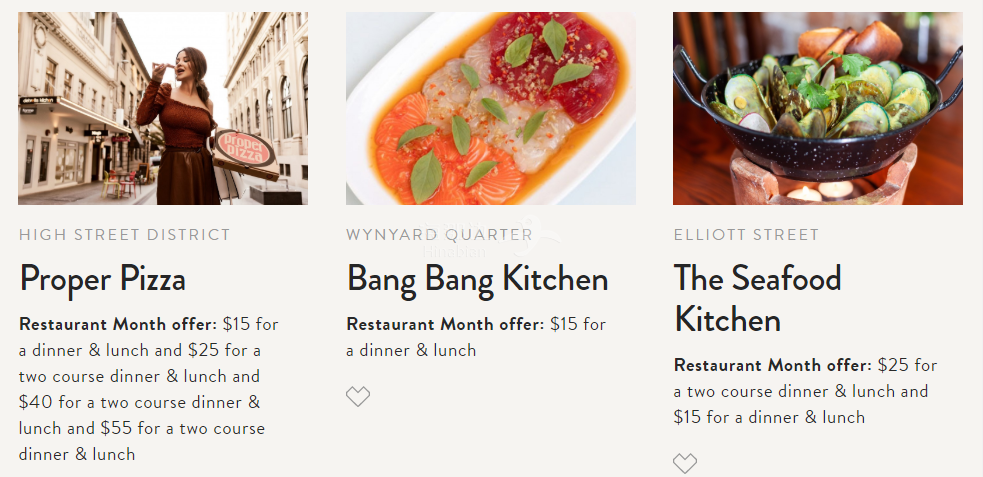Go to the Bang Bang Kitchen heading
983x477 pixels.
click(x=477, y=278)
